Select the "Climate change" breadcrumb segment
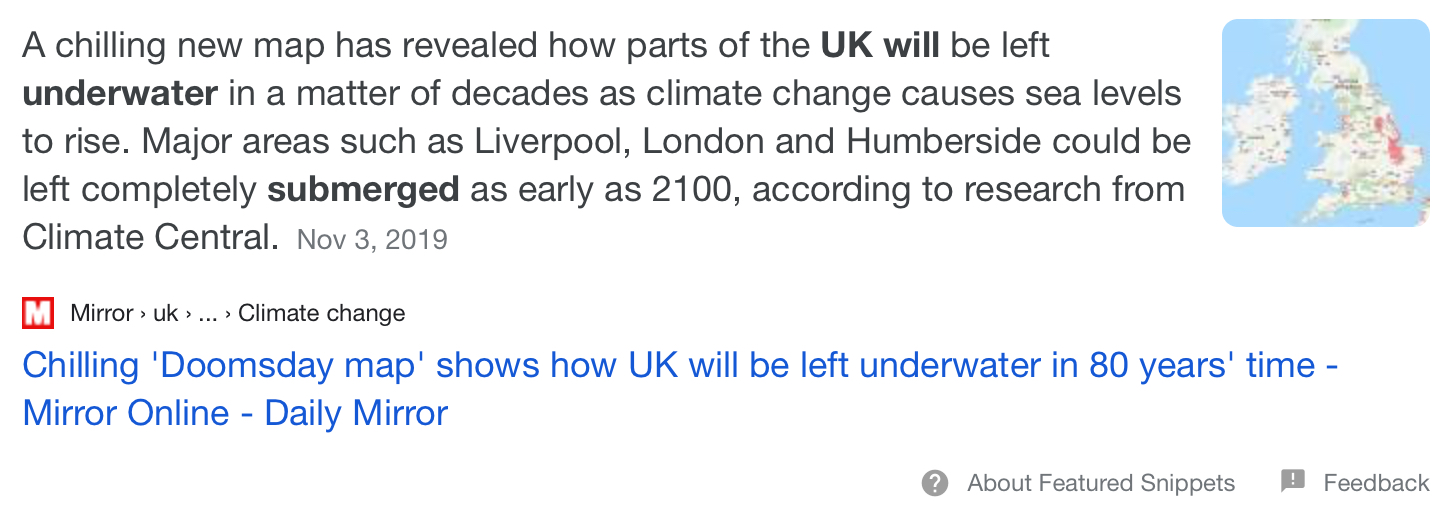This screenshot has height=527, width=1455. tap(321, 314)
